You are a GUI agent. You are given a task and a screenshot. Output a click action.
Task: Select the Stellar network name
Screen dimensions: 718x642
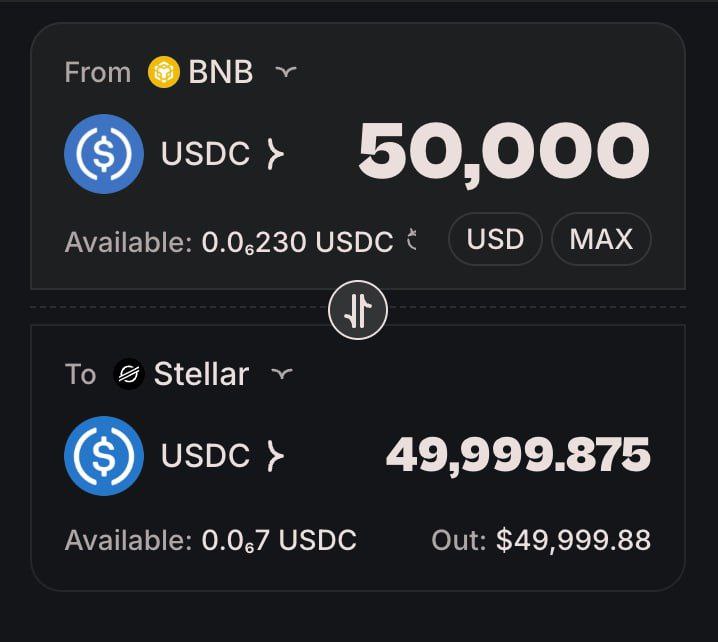[x=201, y=374]
